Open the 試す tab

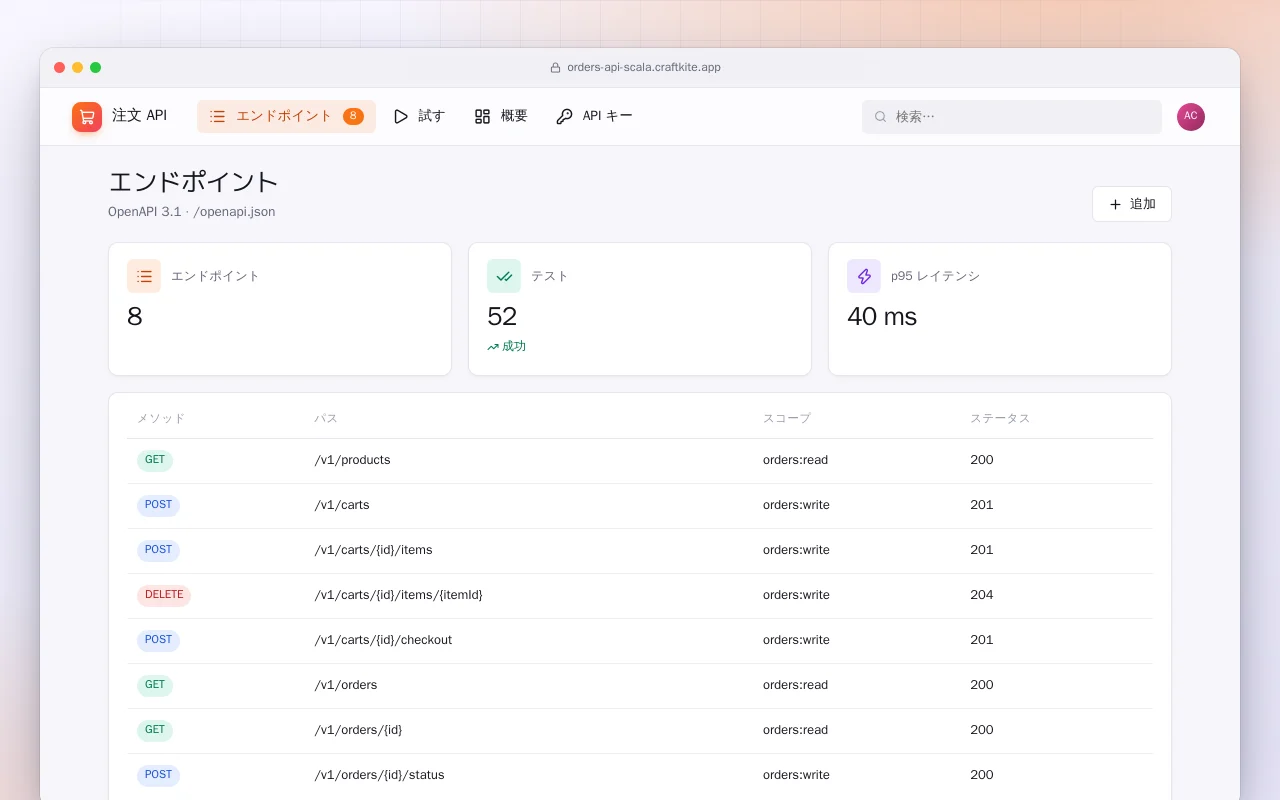pyautogui.click(x=419, y=117)
